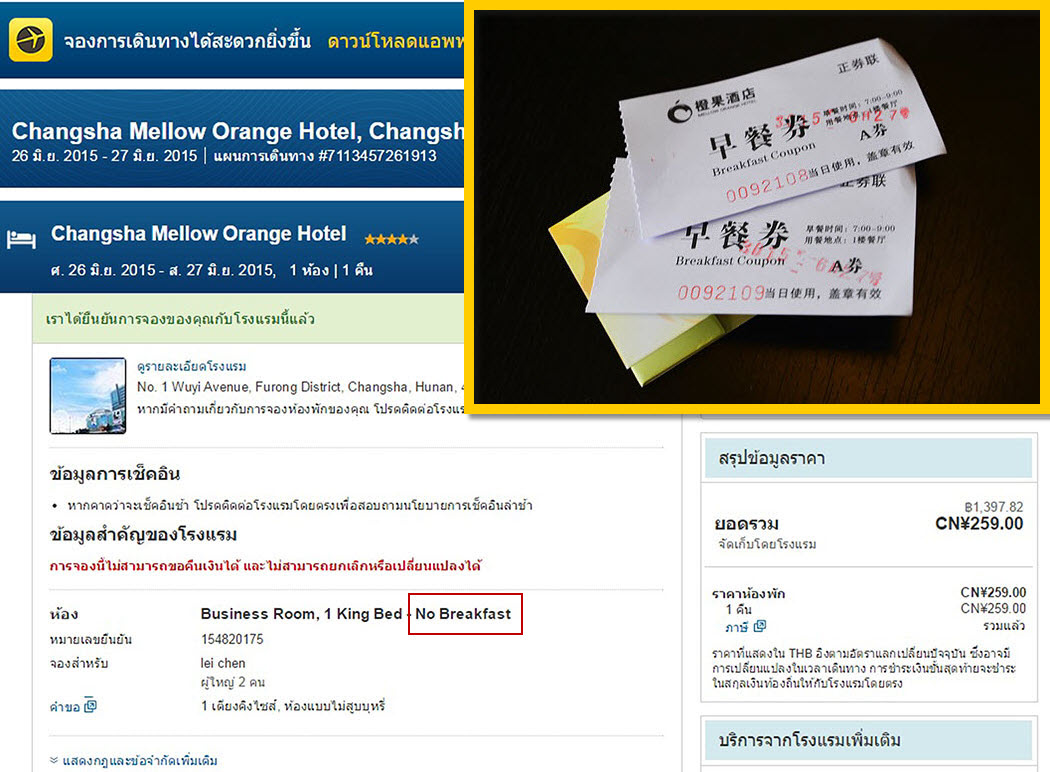
Task: Click the confirmation number 154820175
Action: (x=232, y=639)
